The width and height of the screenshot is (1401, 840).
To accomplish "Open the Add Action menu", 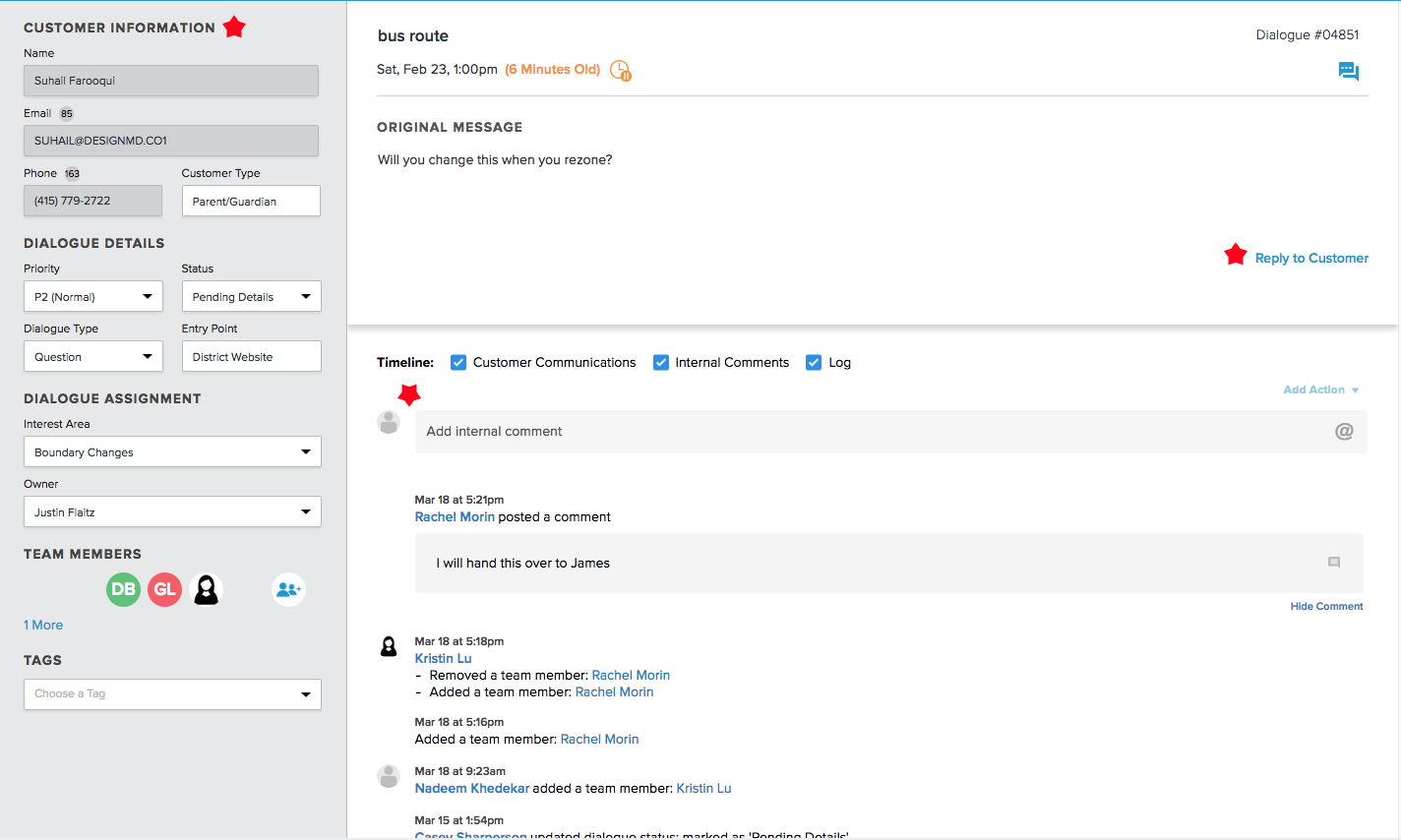I will click(1320, 390).
